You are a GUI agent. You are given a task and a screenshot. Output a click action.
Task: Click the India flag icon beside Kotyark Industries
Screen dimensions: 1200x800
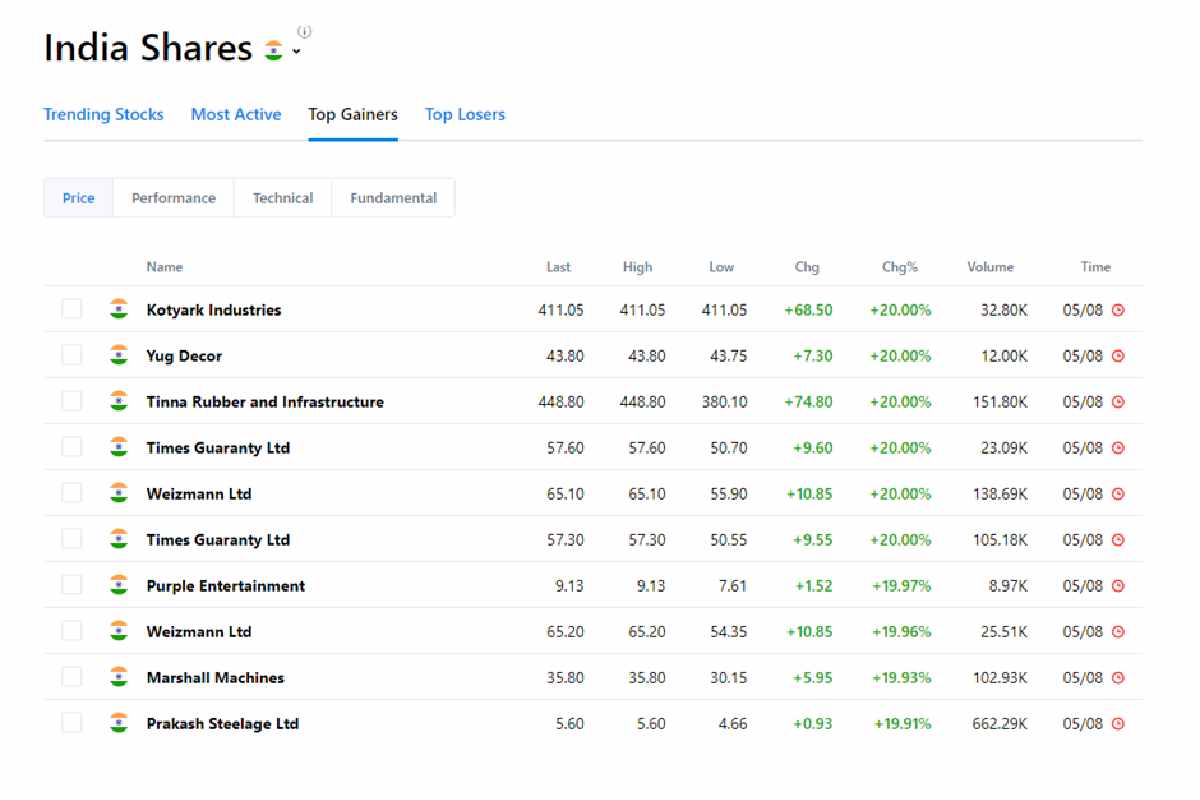[x=119, y=309]
